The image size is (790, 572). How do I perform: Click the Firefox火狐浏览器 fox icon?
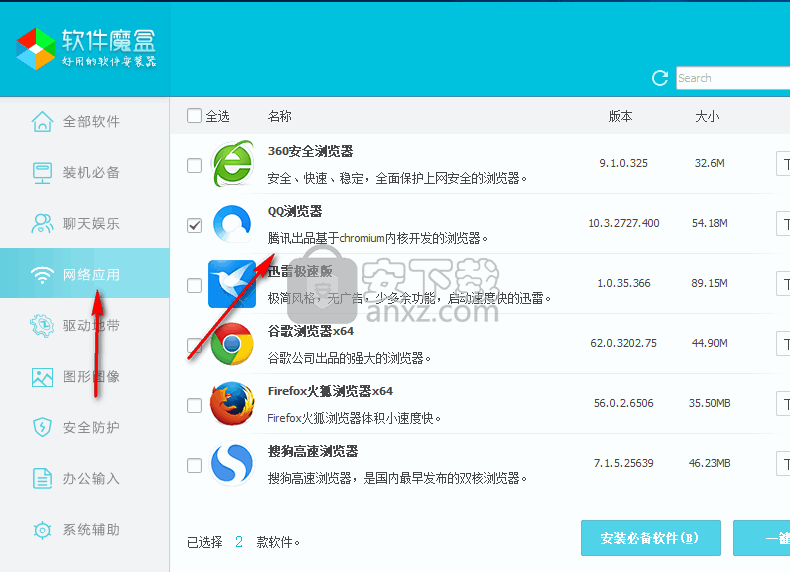[232, 404]
